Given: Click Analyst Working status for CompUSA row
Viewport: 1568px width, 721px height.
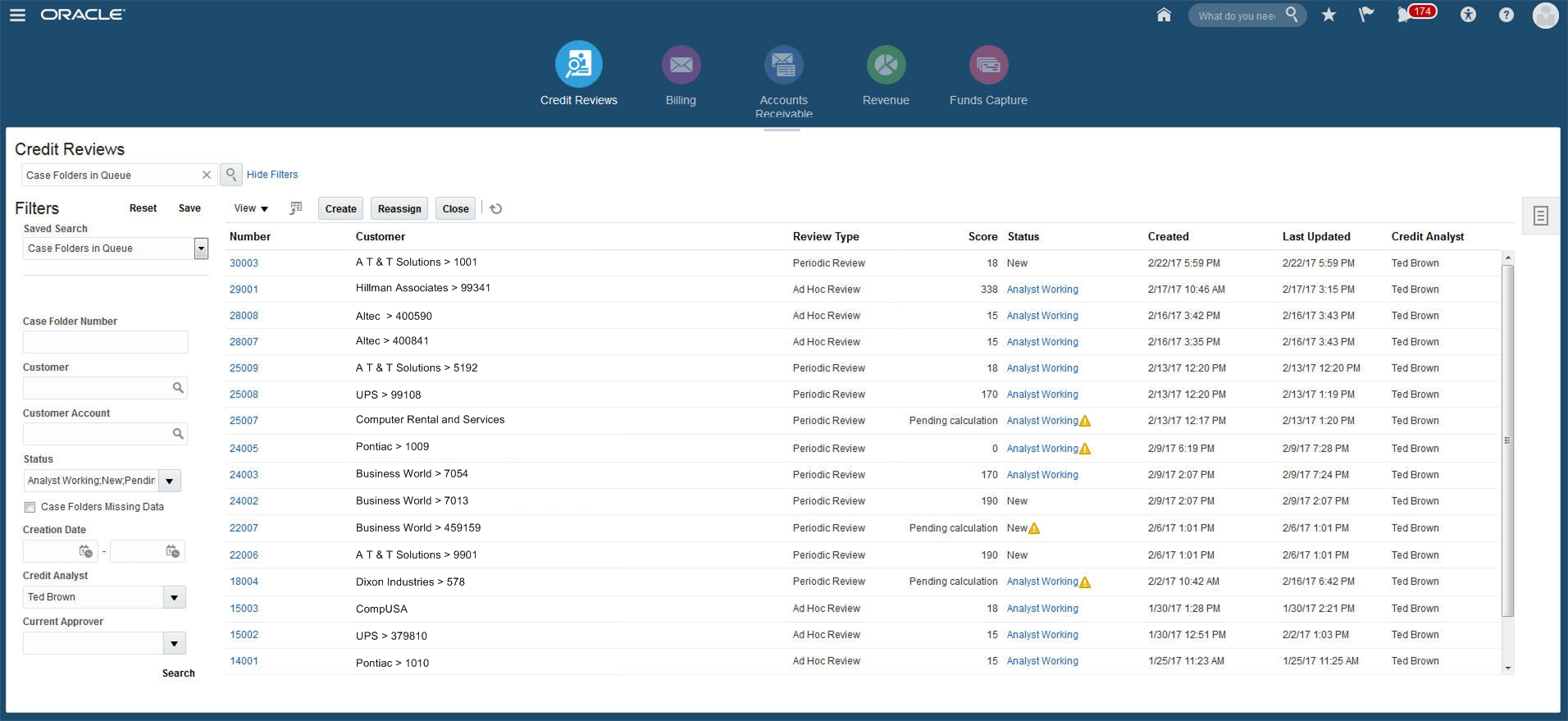Looking at the screenshot, I should (x=1042, y=609).
